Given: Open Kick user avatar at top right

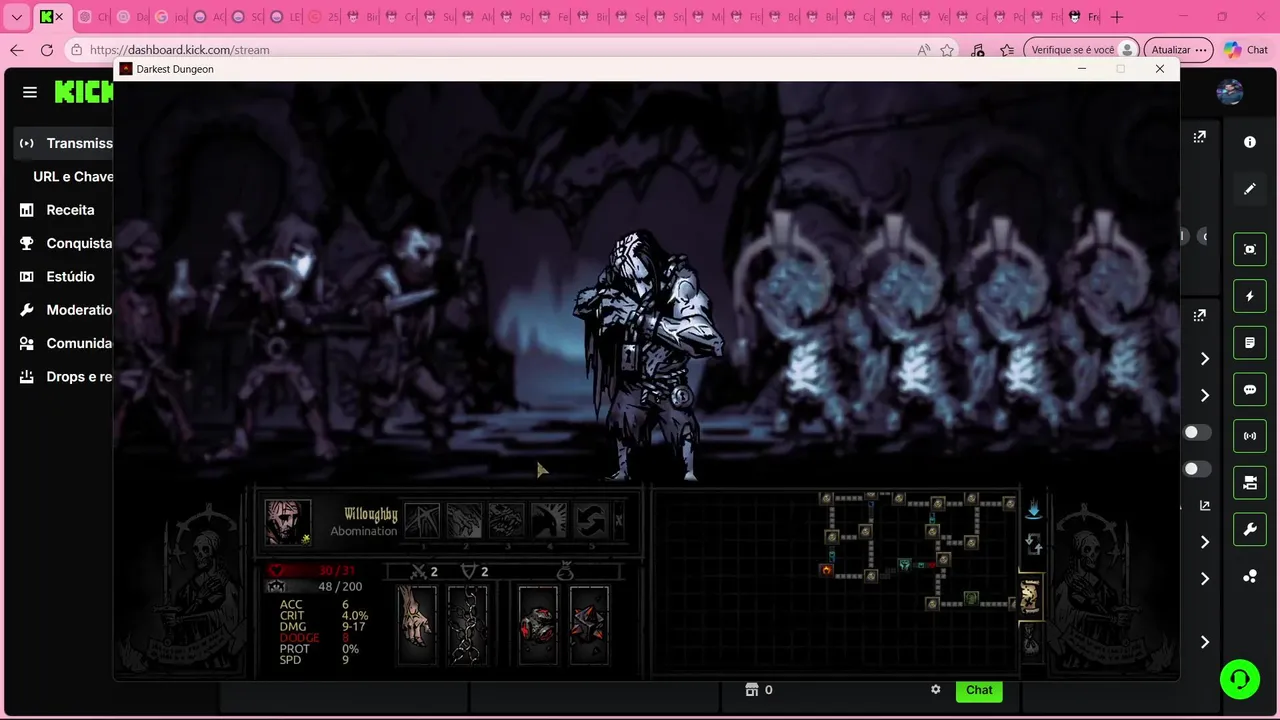Looking at the screenshot, I should tap(1229, 92).
